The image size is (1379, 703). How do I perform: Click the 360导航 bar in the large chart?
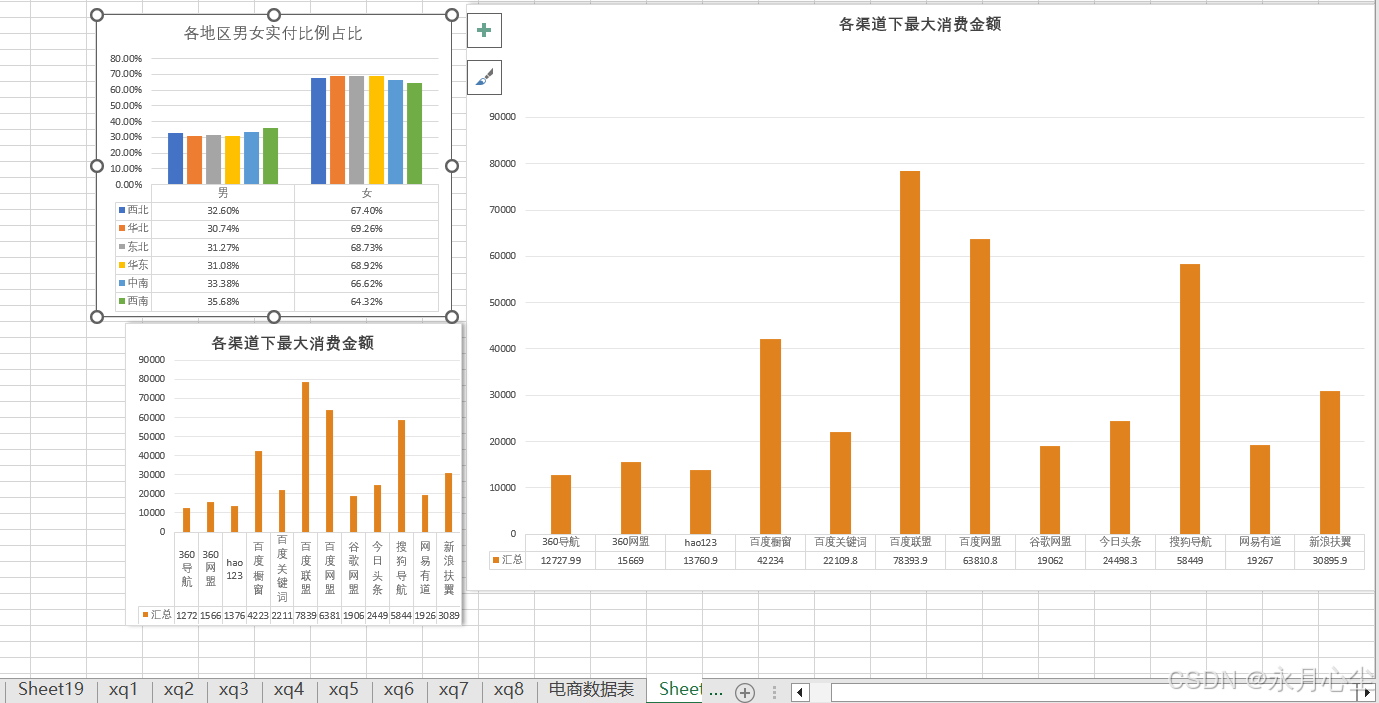pyautogui.click(x=560, y=504)
